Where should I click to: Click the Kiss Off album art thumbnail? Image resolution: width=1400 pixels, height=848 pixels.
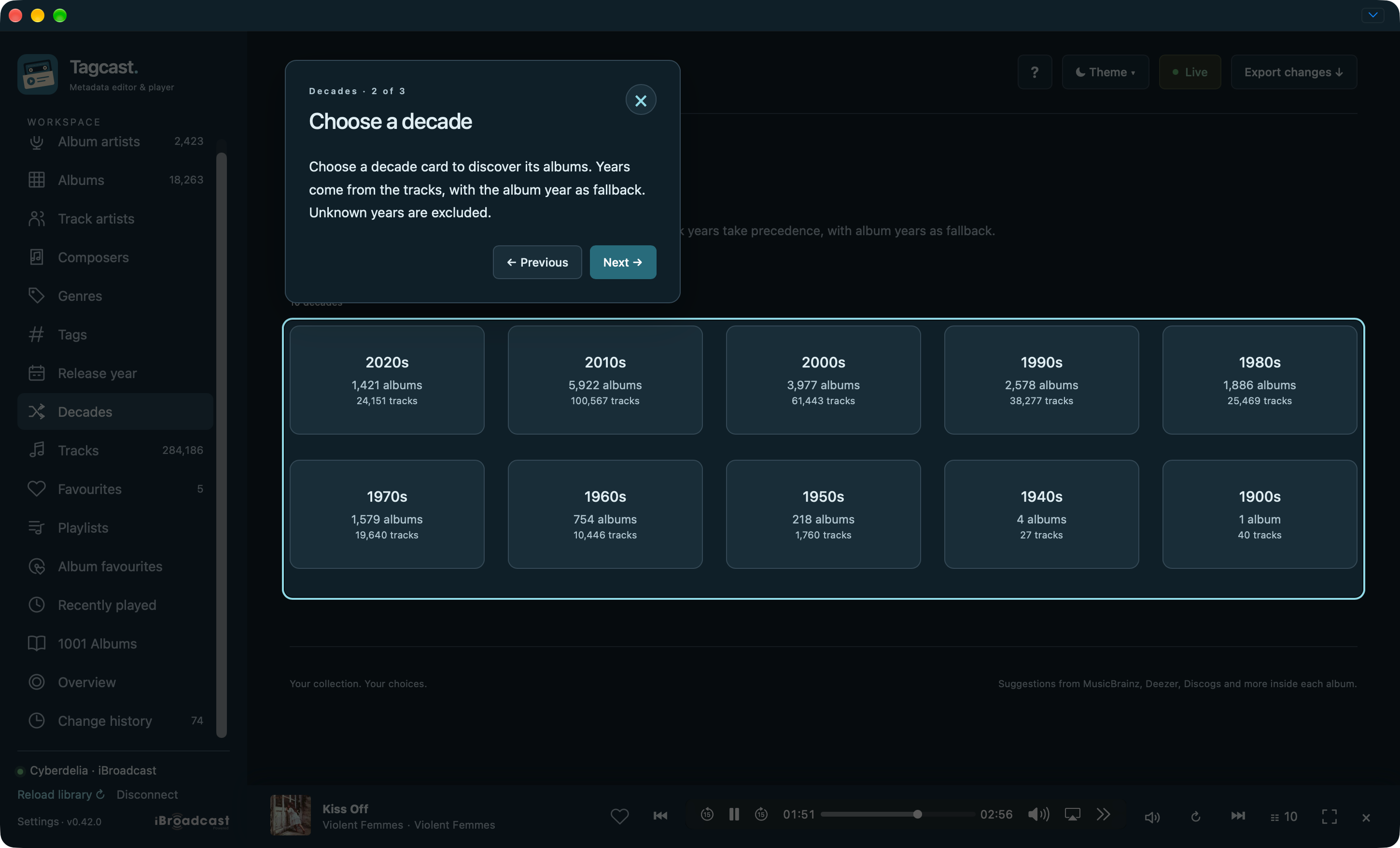290,815
